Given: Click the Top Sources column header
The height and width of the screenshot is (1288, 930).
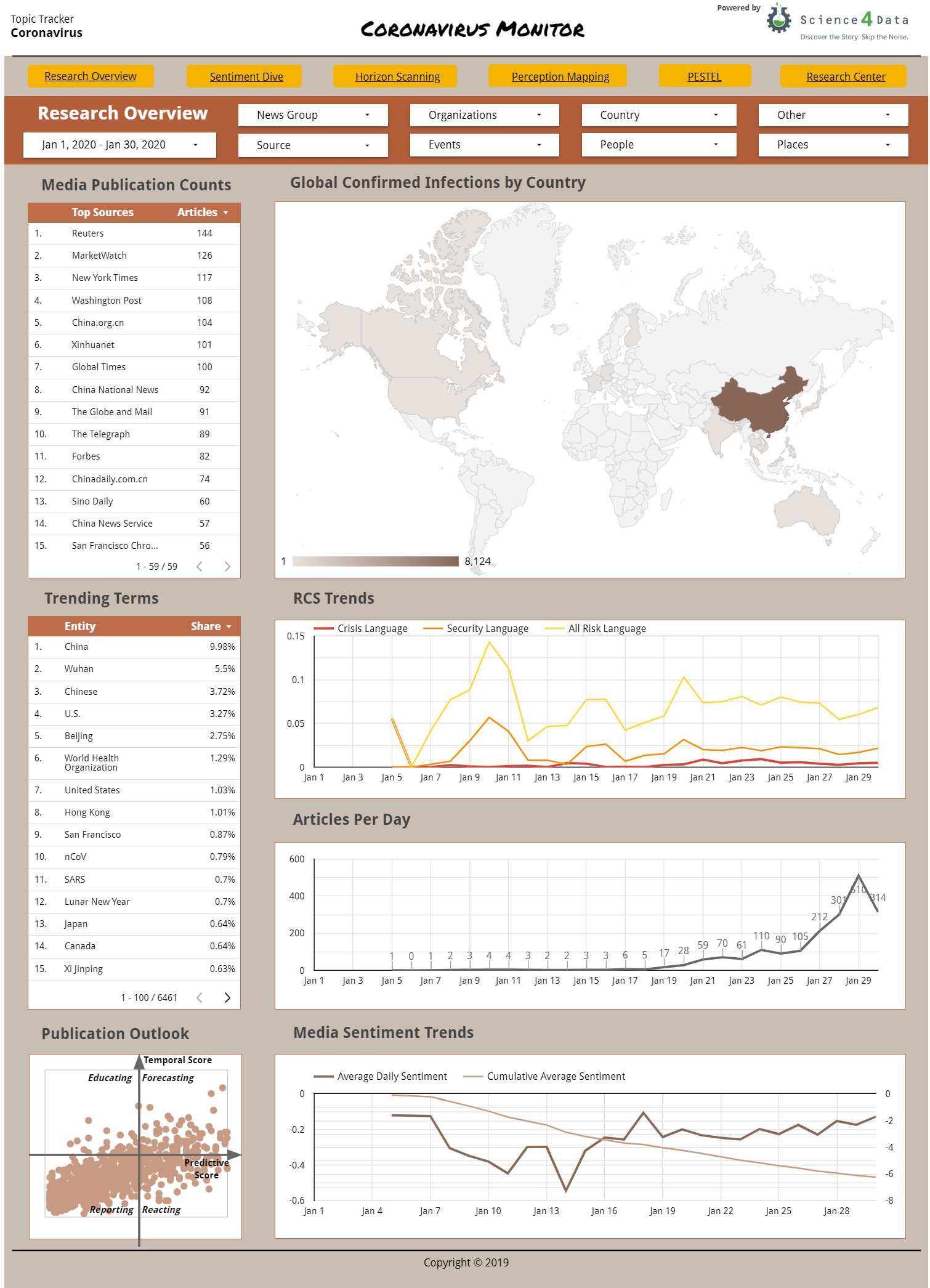Looking at the screenshot, I should (103, 213).
